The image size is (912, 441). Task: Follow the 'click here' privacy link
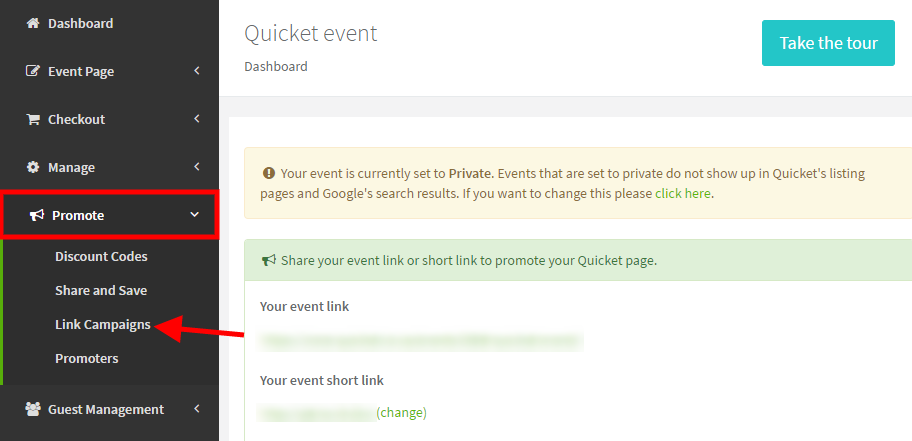[x=683, y=193]
